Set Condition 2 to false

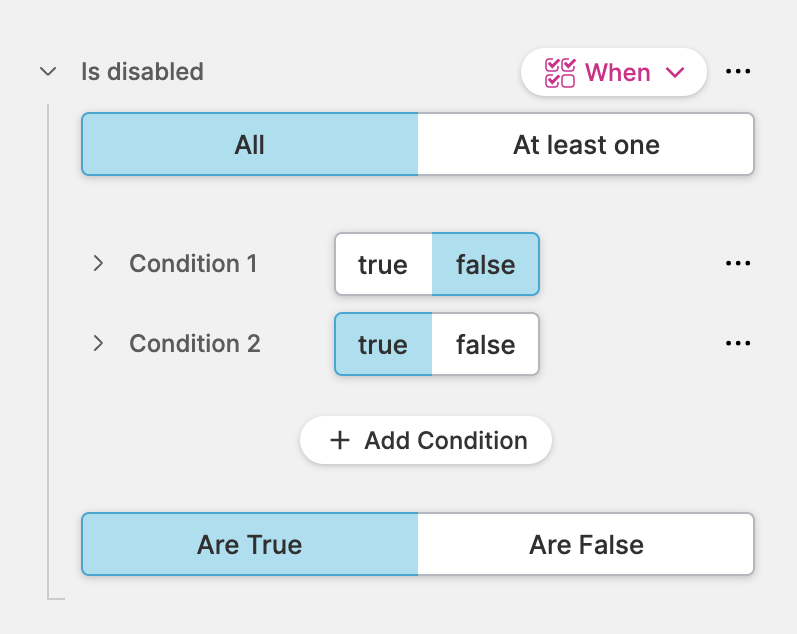point(486,345)
